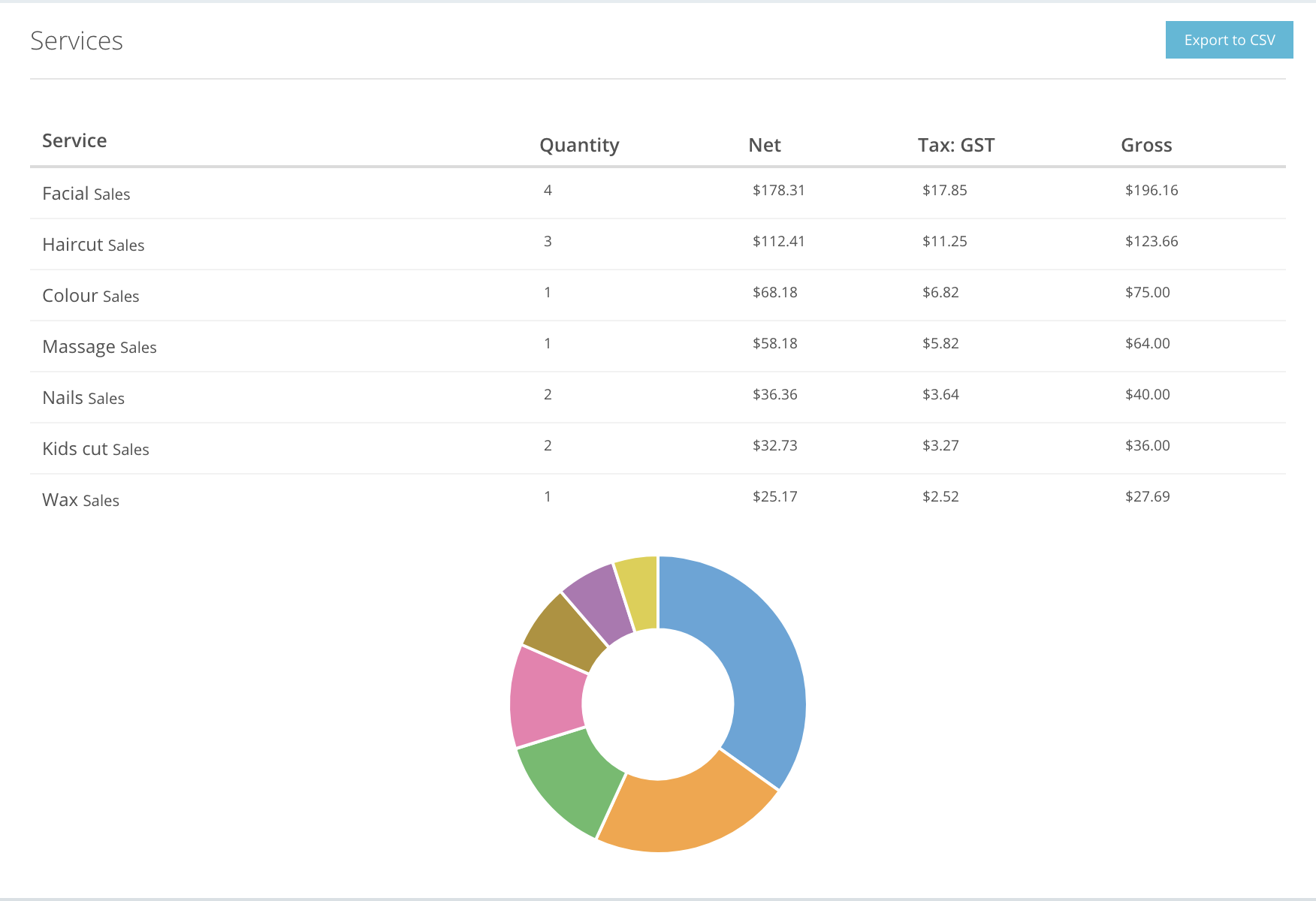Viewport: 1316px width, 901px height.
Task: Click the Services page heading
Action: pyautogui.click(x=76, y=41)
